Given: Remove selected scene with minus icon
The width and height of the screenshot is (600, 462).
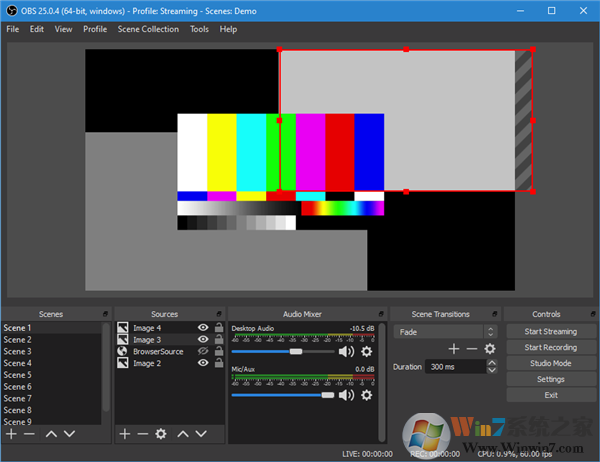Looking at the screenshot, I should click(x=29, y=434).
